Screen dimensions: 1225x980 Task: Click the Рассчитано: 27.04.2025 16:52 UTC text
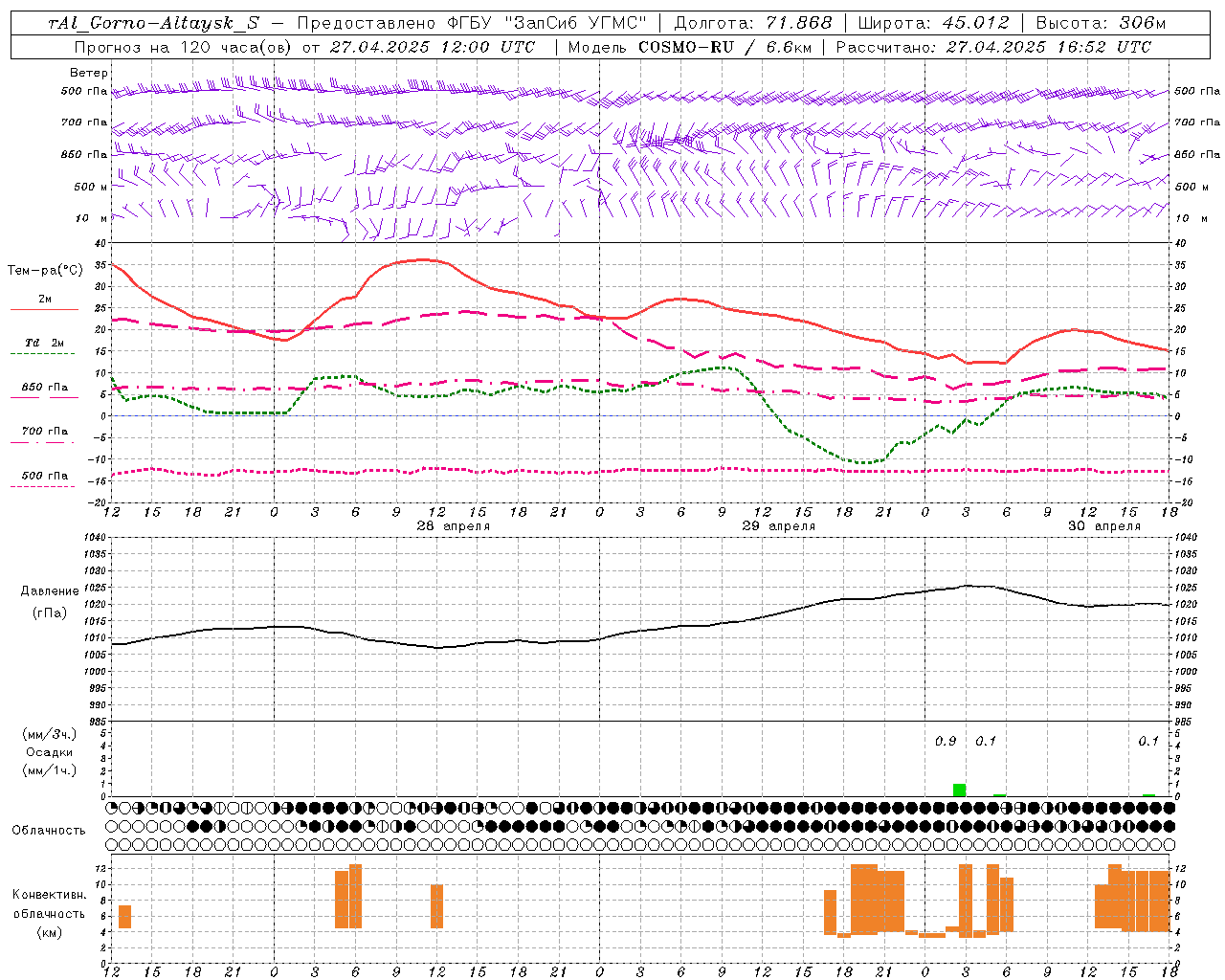click(x=994, y=47)
